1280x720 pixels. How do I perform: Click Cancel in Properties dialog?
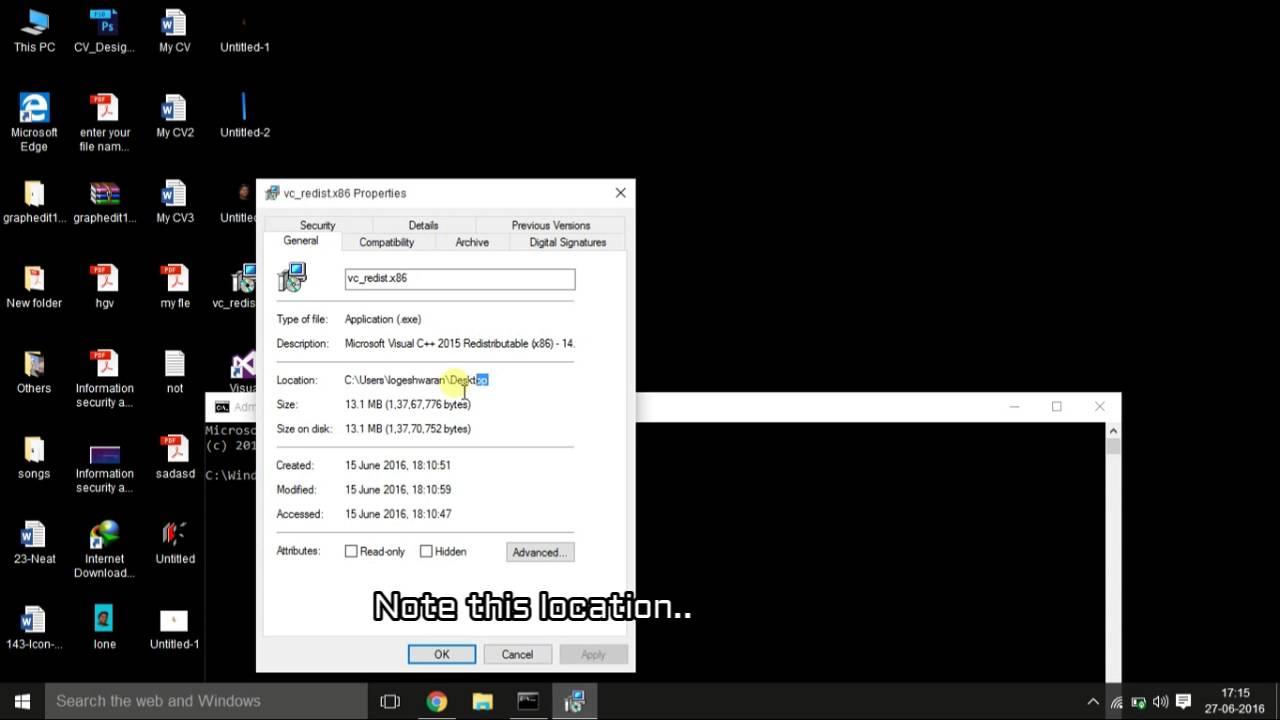(x=517, y=654)
